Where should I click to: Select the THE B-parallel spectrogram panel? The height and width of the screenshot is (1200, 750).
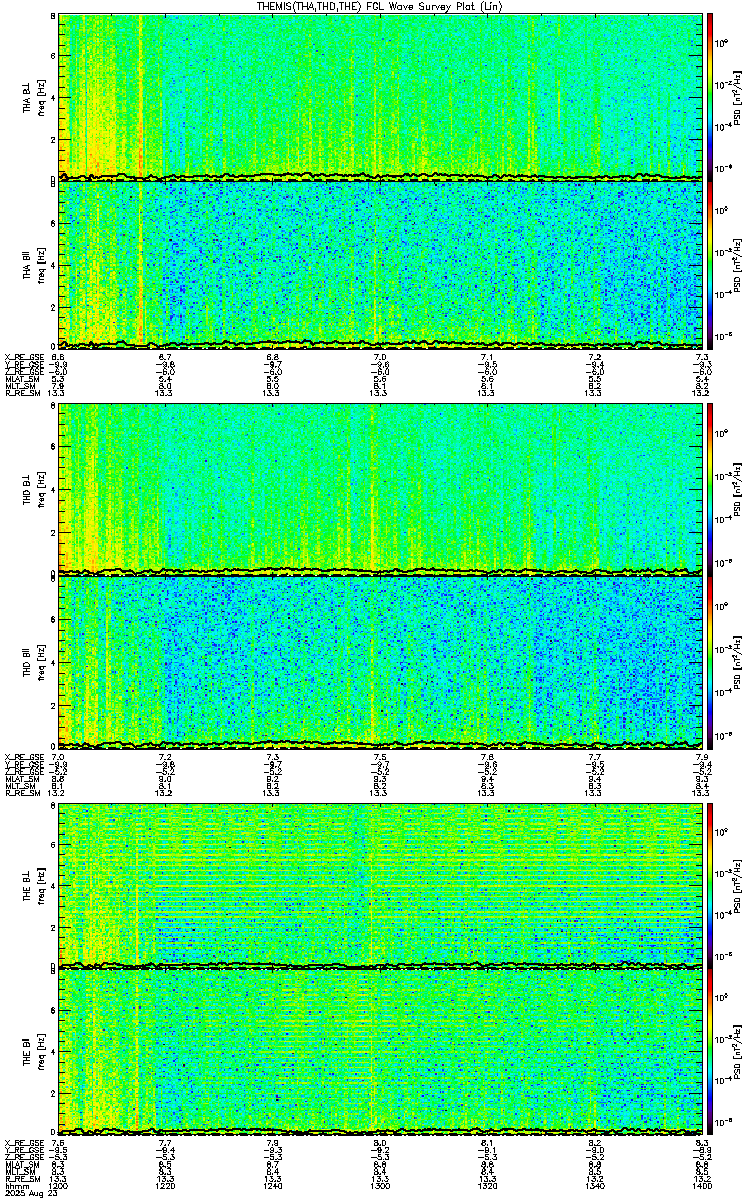(380, 1052)
